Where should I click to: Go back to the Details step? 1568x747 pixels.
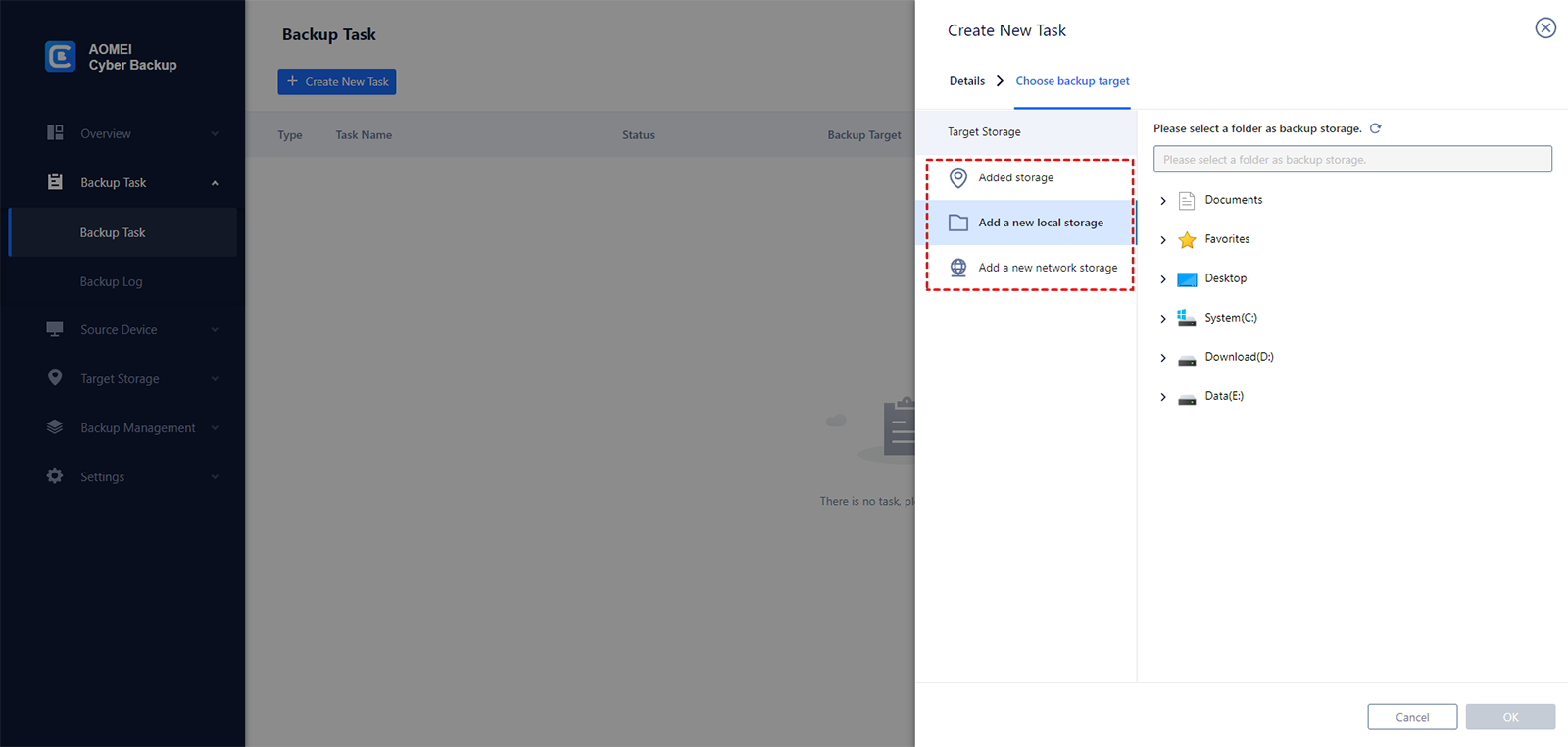pyautogui.click(x=967, y=81)
